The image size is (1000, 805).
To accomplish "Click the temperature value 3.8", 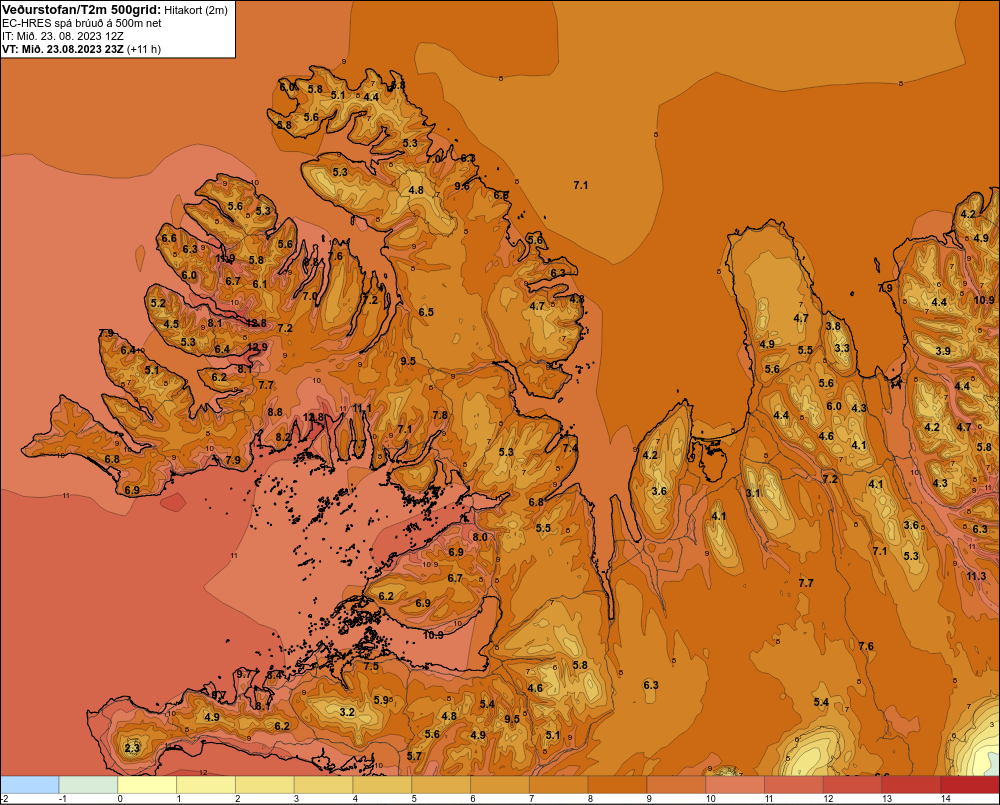I will [833, 326].
